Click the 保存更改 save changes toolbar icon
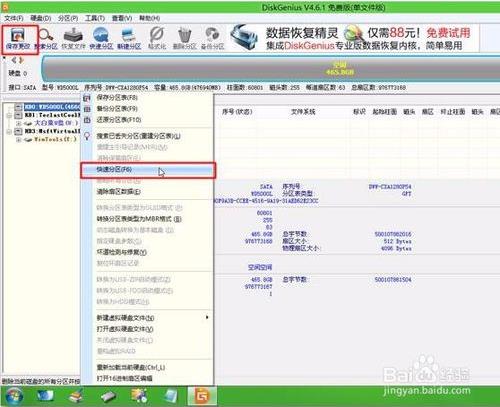The height and width of the screenshot is (407, 500). [x=18, y=39]
